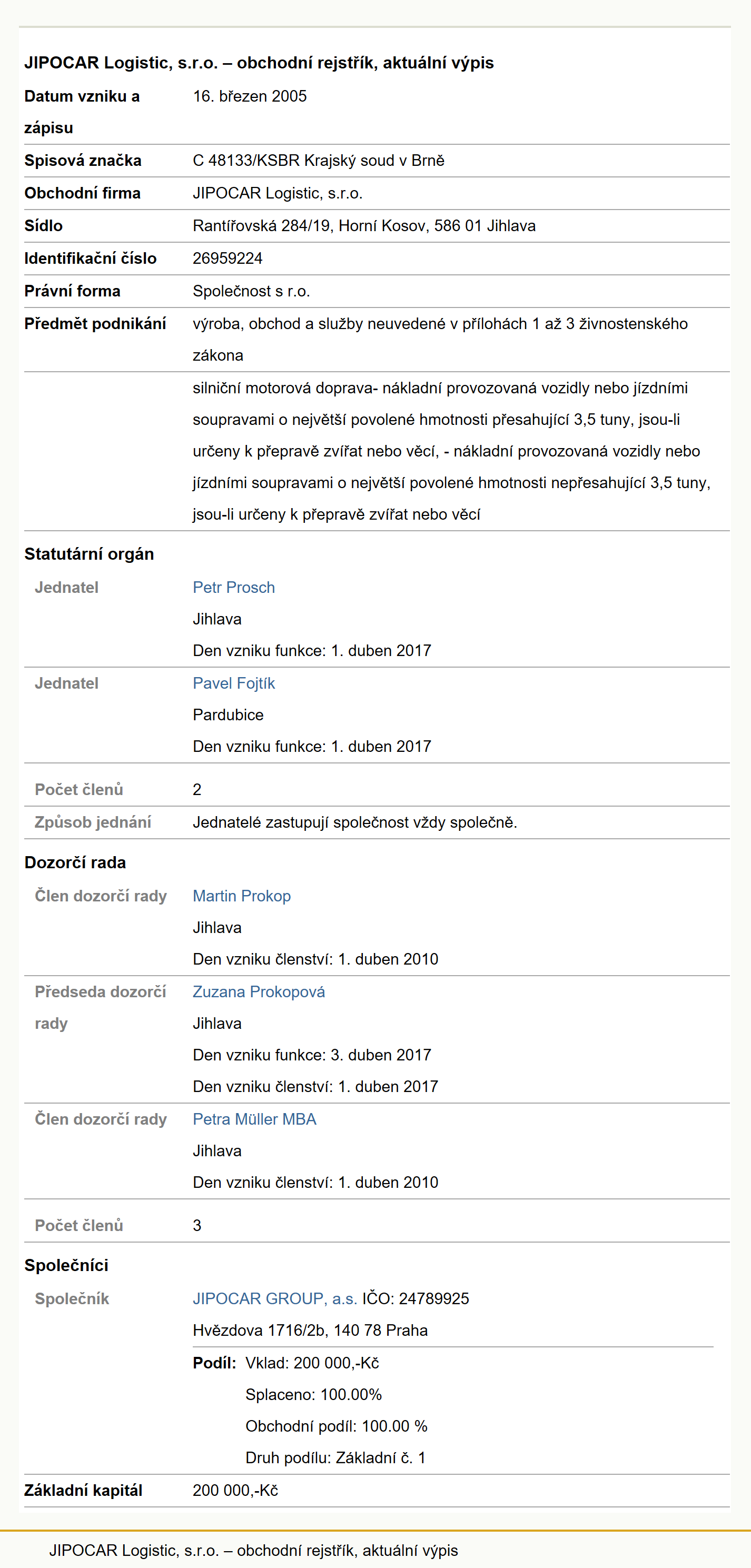Click the Obchodní podíl: 100.00 % line
The image size is (751, 1568).
[x=337, y=1425]
